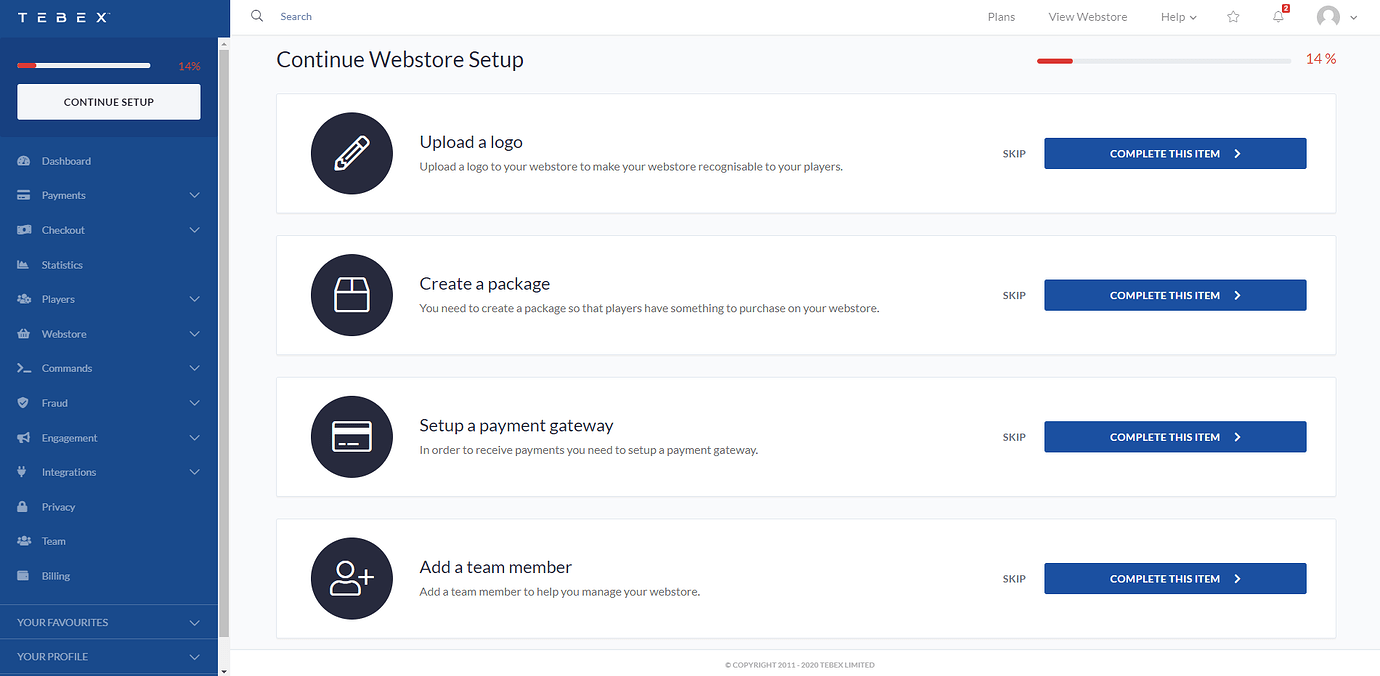Skip the Upload a logo step

(1014, 154)
